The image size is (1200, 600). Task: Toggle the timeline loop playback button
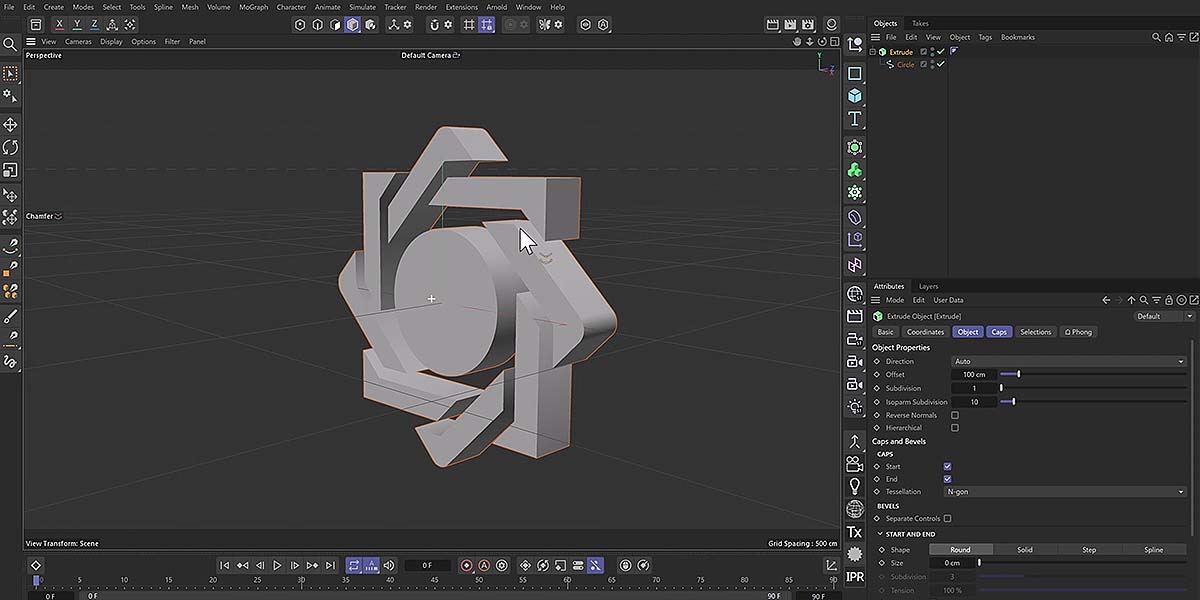[354, 565]
